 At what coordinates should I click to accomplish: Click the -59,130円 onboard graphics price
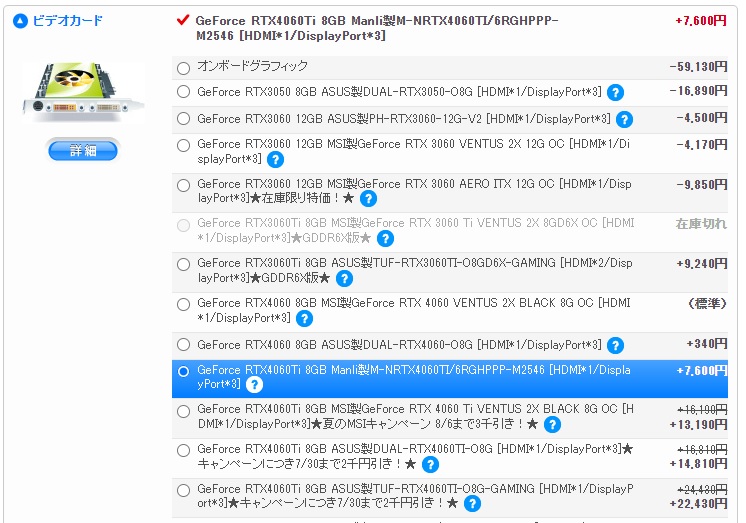pyautogui.click(x=698, y=67)
